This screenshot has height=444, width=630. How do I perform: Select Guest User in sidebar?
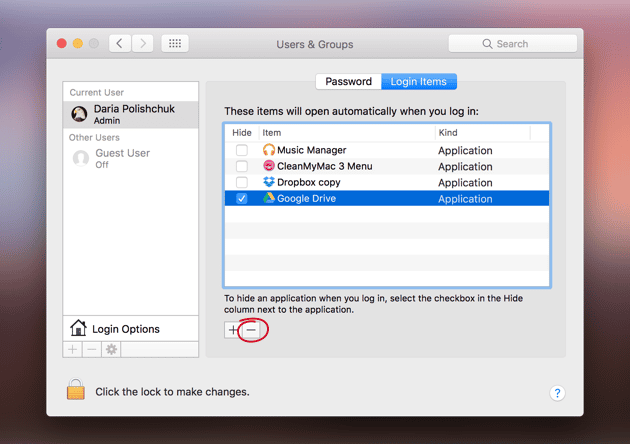click(x=131, y=158)
